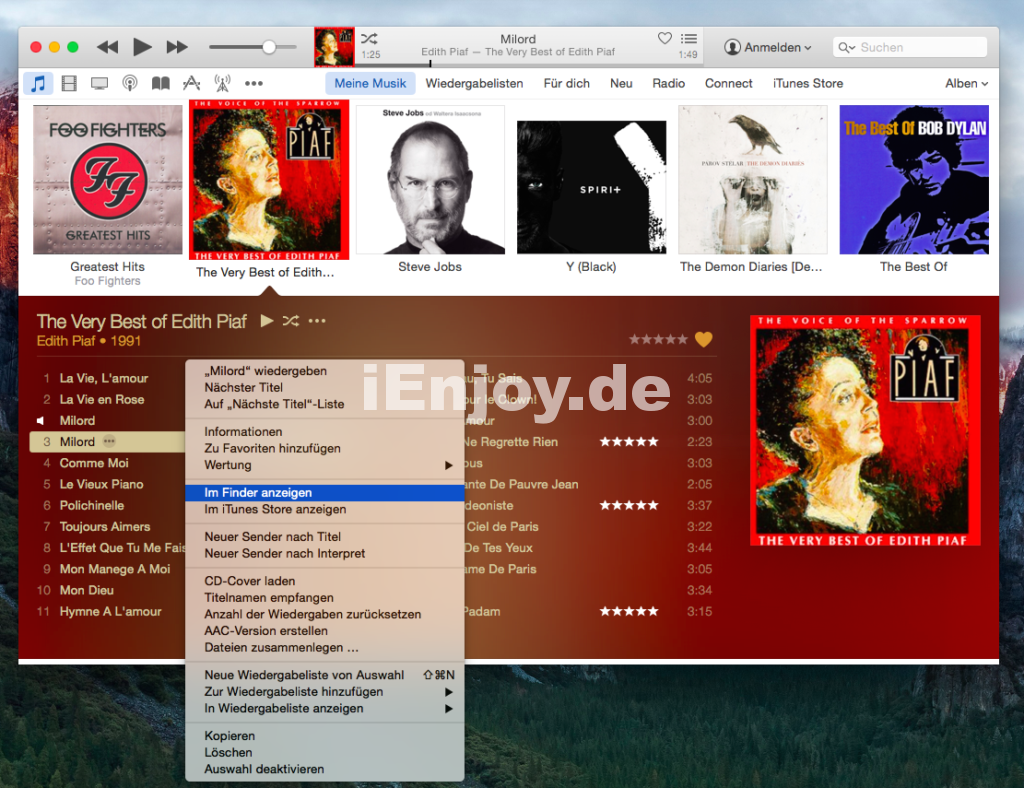Open the Connect tab
Viewport: 1024px width, 788px height.
tap(728, 83)
